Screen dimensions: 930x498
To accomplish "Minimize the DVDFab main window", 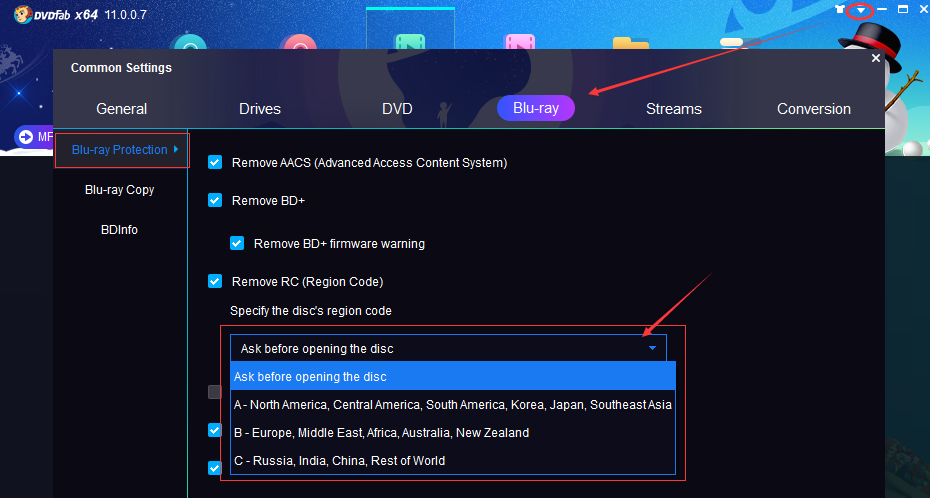I will (x=882, y=9).
